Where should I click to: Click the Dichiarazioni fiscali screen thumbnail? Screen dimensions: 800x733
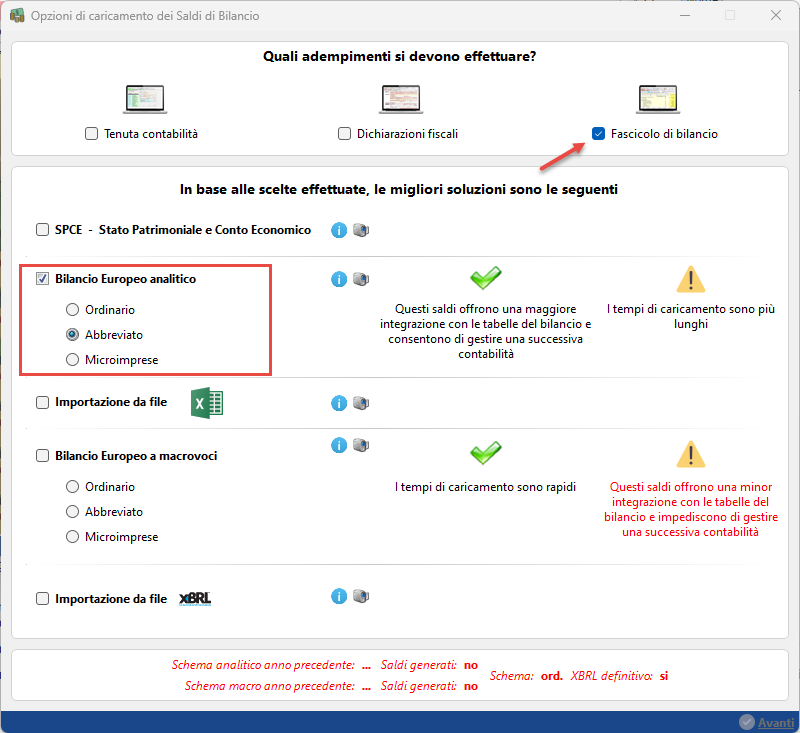(x=401, y=99)
